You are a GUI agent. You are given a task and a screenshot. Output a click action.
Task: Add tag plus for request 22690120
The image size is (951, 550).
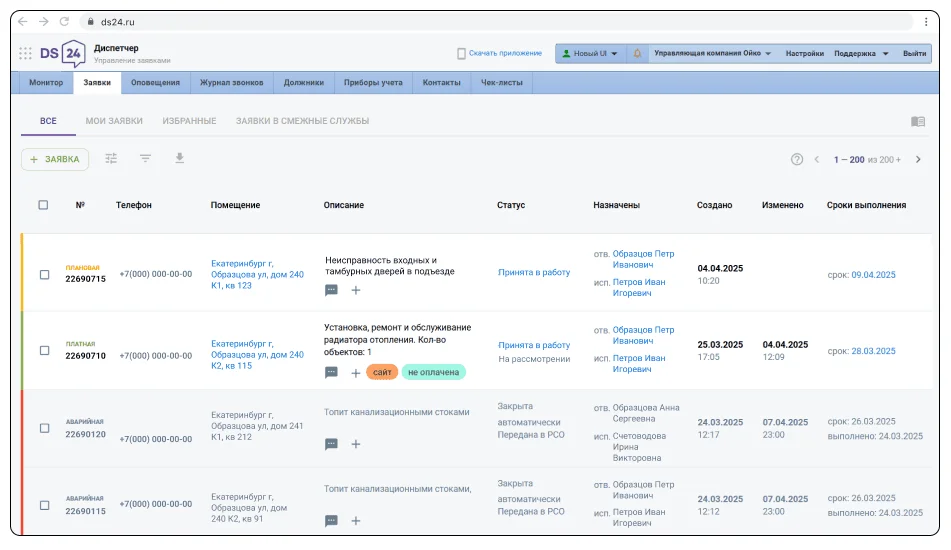[x=356, y=444]
